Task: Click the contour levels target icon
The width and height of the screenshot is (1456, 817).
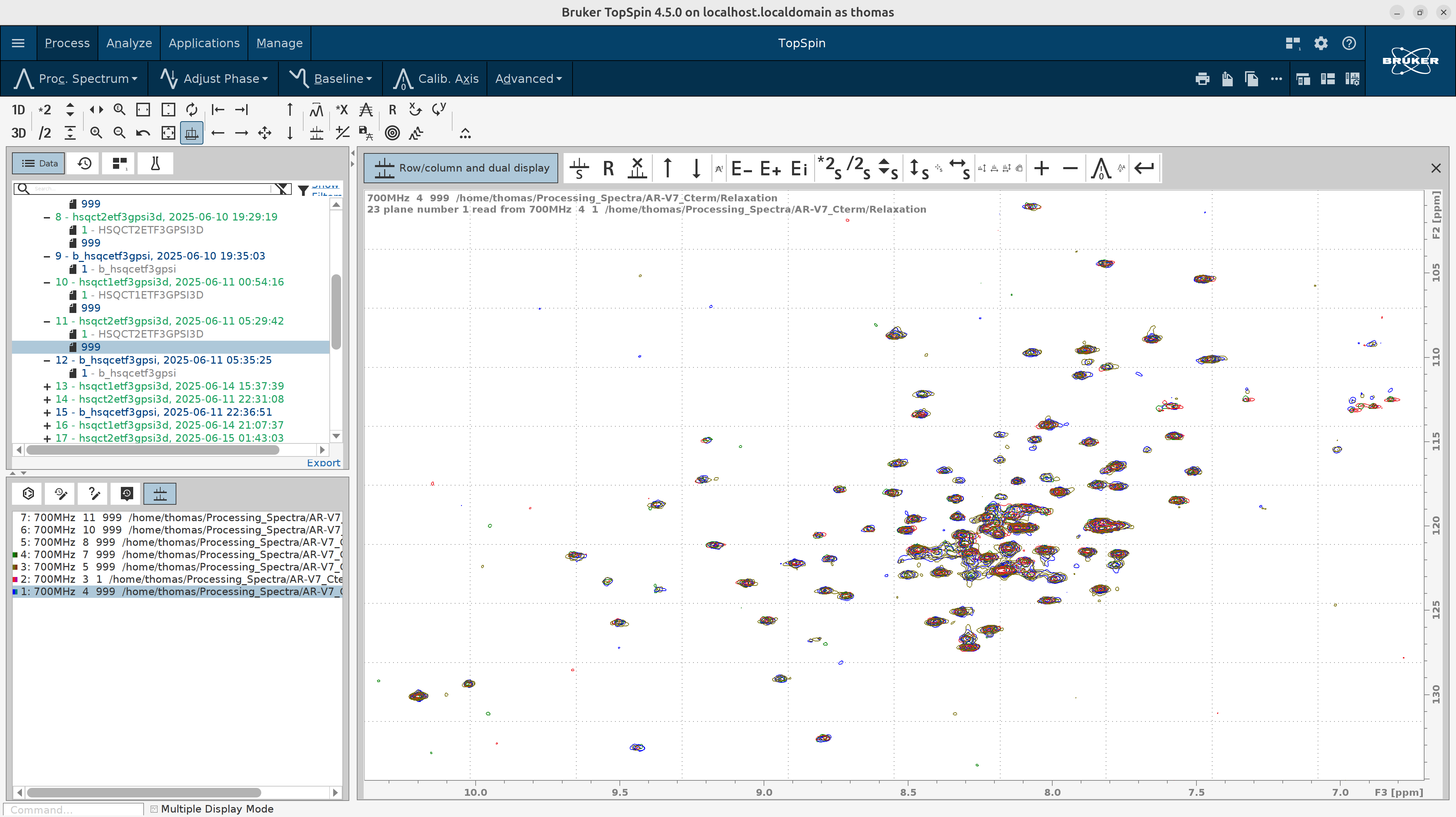Action: [x=392, y=133]
